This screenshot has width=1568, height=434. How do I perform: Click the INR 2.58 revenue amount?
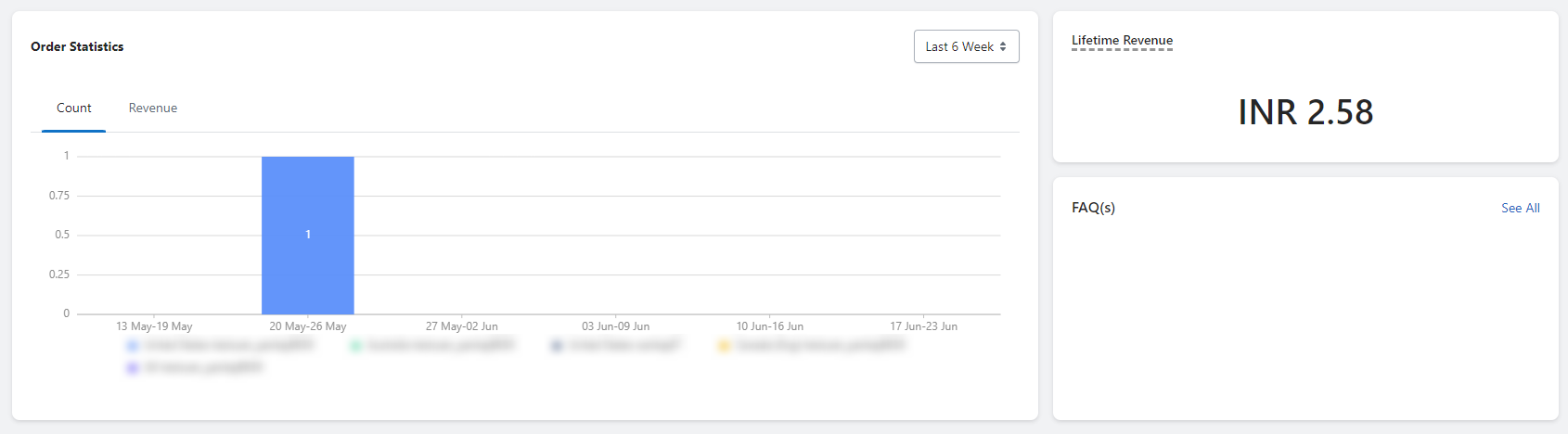[1305, 112]
